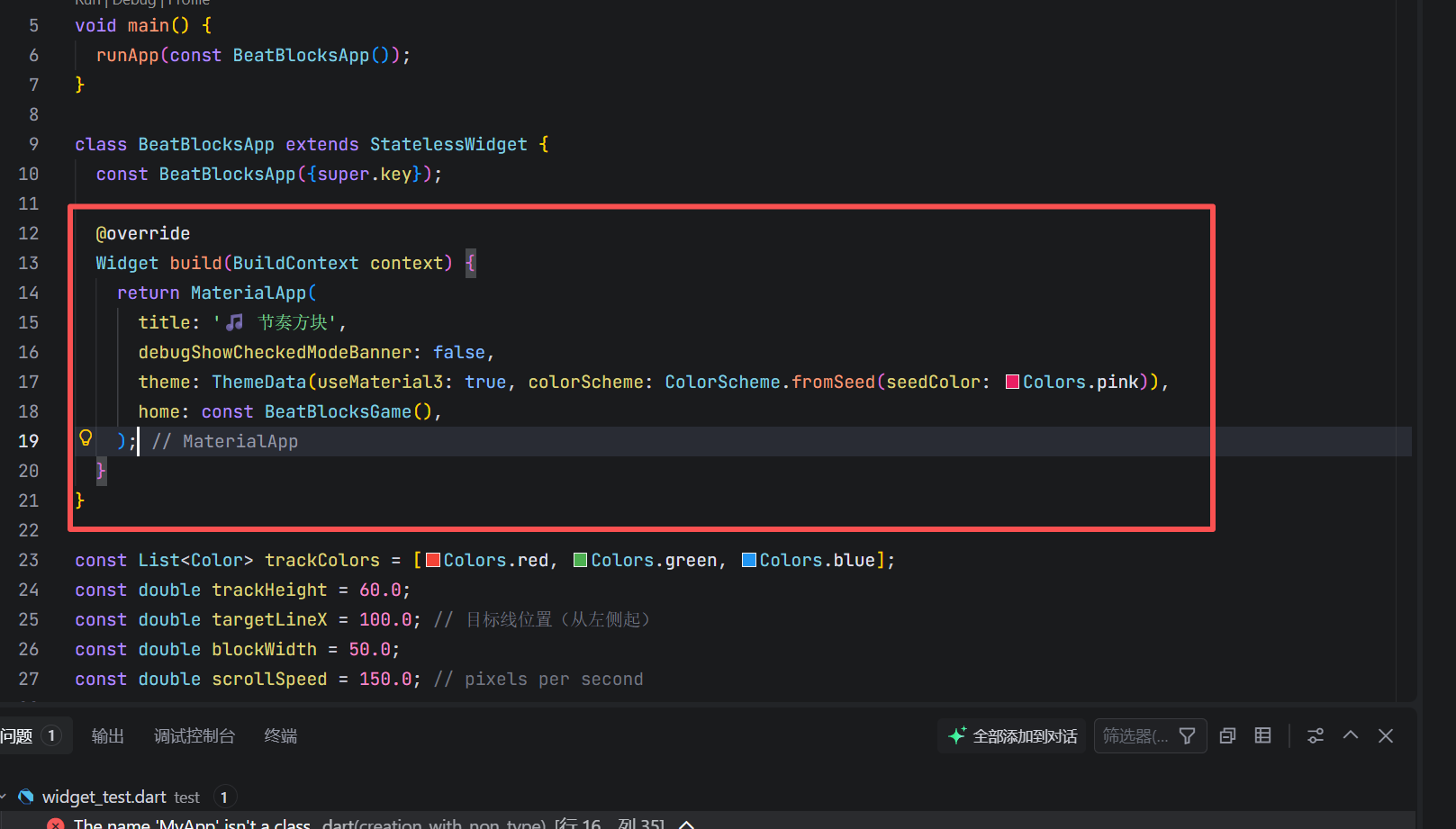Click the red error icon for the MyApp problem
The height and width of the screenshot is (829, 1456).
pyautogui.click(x=56, y=824)
